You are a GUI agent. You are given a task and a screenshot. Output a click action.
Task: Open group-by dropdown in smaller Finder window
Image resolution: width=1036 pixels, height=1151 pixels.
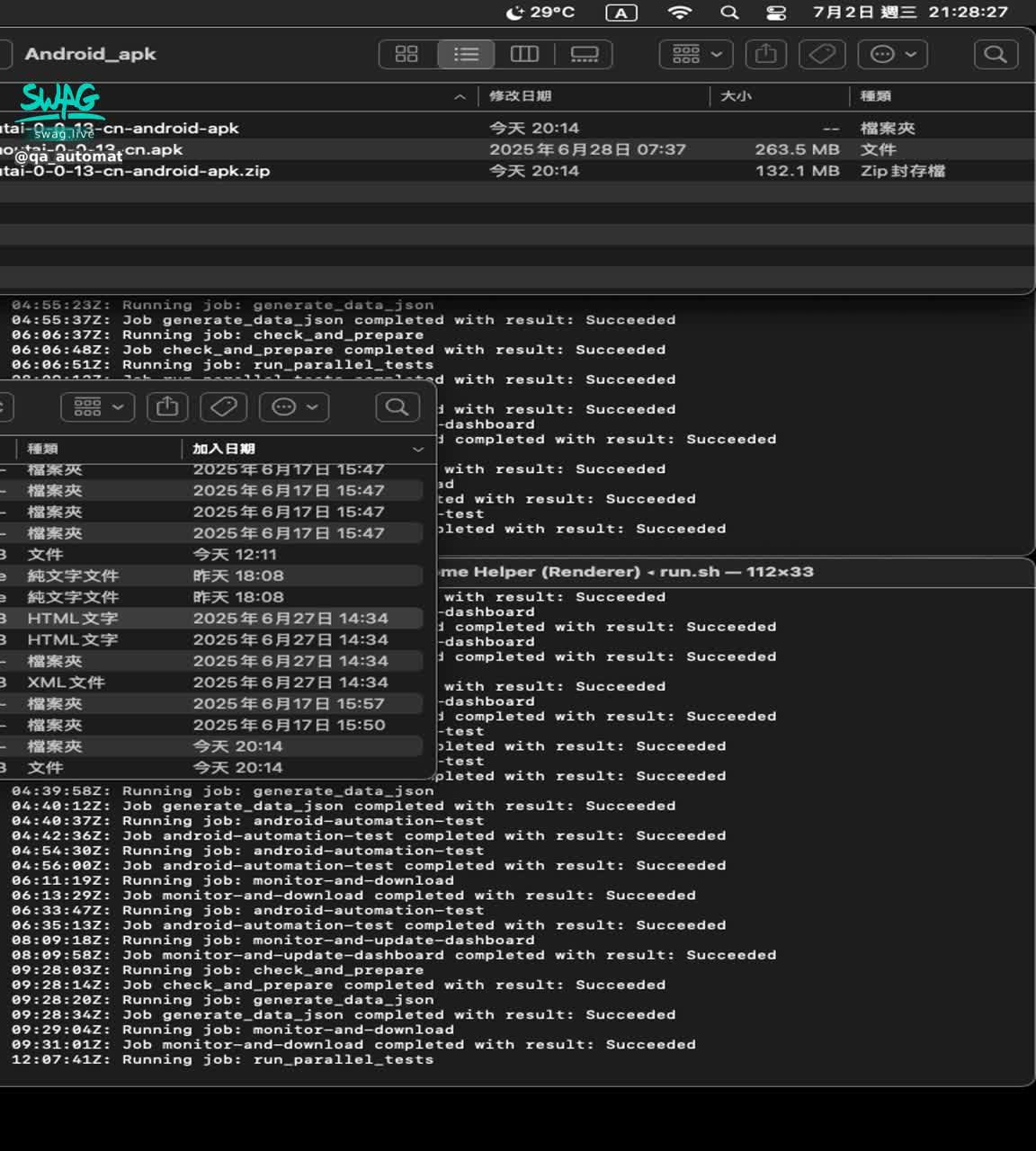point(98,407)
